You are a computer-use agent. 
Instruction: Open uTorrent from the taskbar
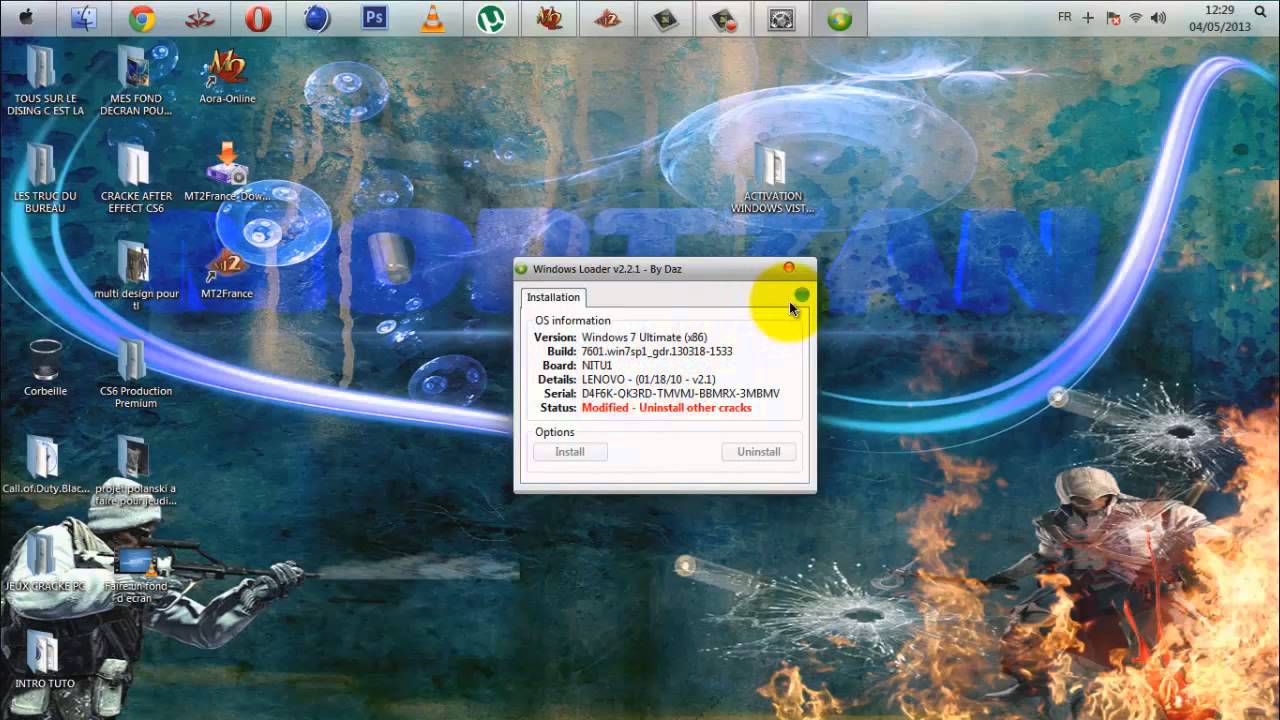click(x=490, y=18)
